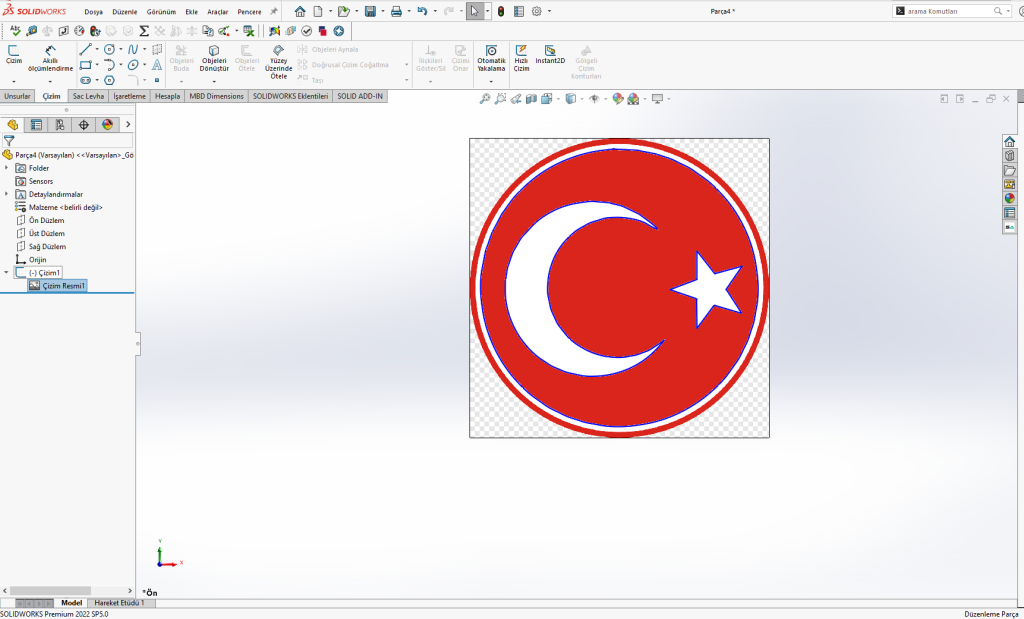Toggle the Hide/Show Items eye icon
The height and width of the screenshot is (619, 1024).
point(594,98)
